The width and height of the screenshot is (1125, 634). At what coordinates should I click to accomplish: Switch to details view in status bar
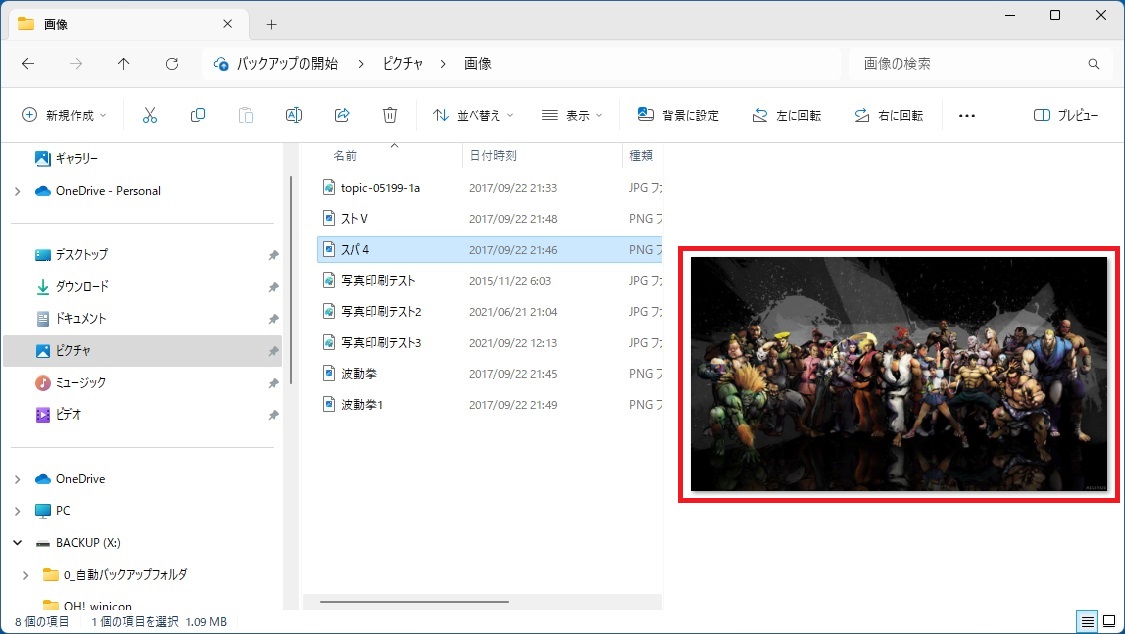(1087, 622)
